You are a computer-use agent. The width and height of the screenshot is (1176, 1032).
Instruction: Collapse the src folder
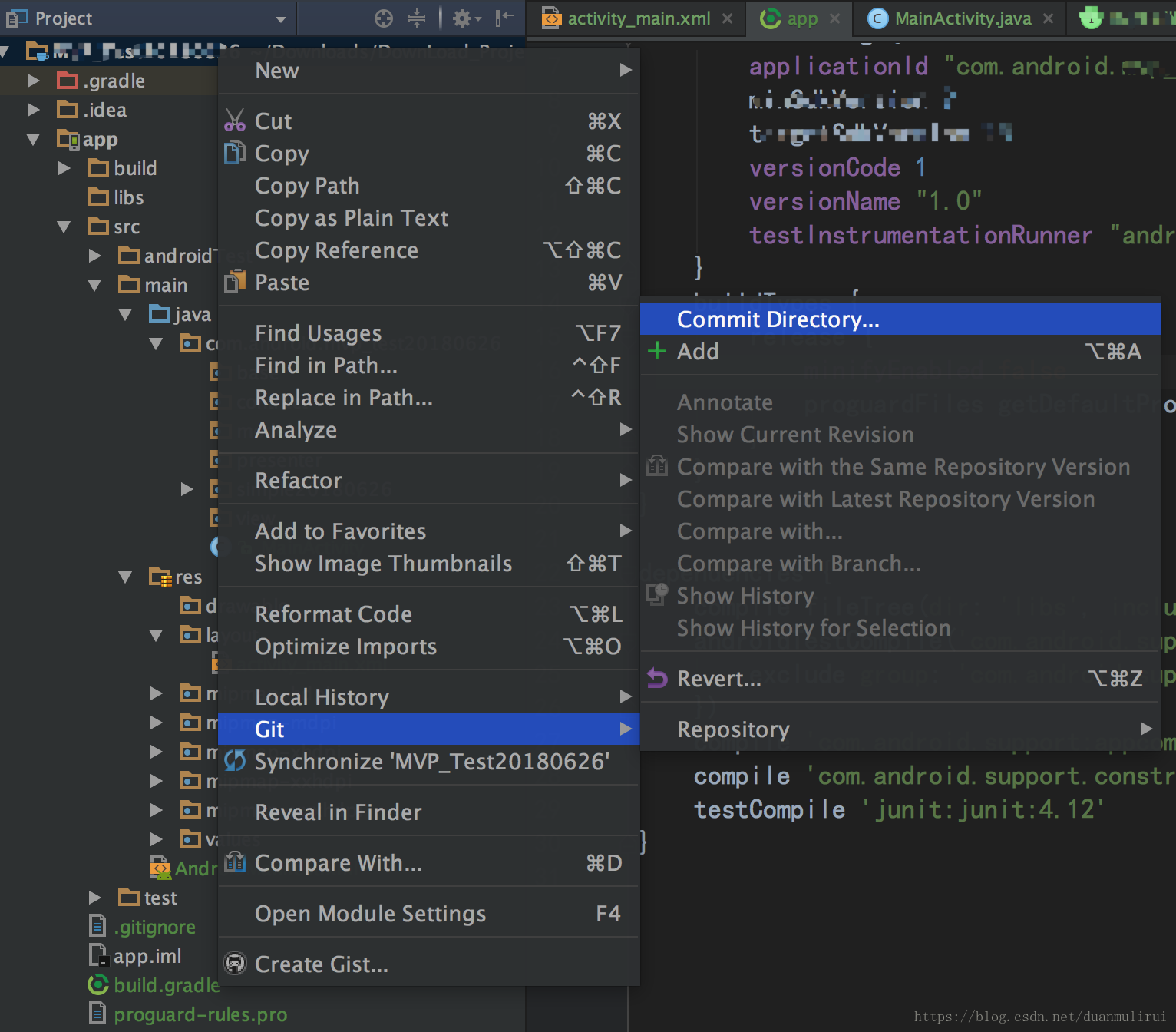point(64,227)
